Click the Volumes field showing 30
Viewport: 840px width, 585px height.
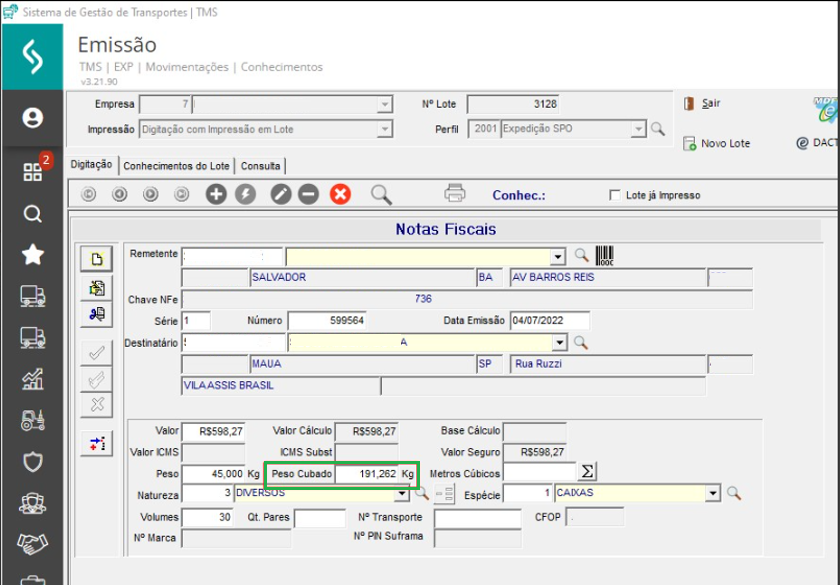pyautogui.click(x=207, y=518)
